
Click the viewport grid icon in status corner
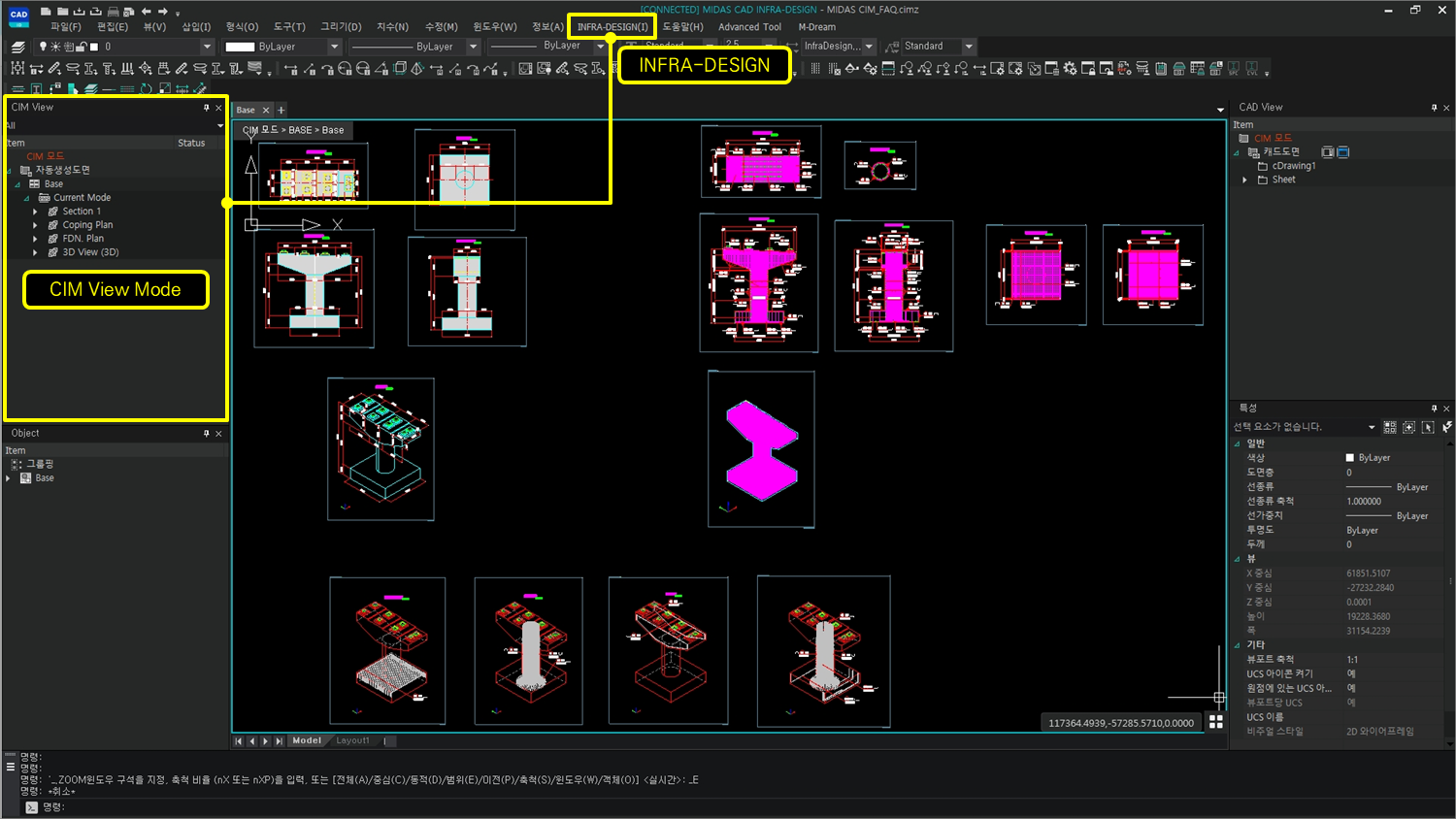coord(1215,722)
